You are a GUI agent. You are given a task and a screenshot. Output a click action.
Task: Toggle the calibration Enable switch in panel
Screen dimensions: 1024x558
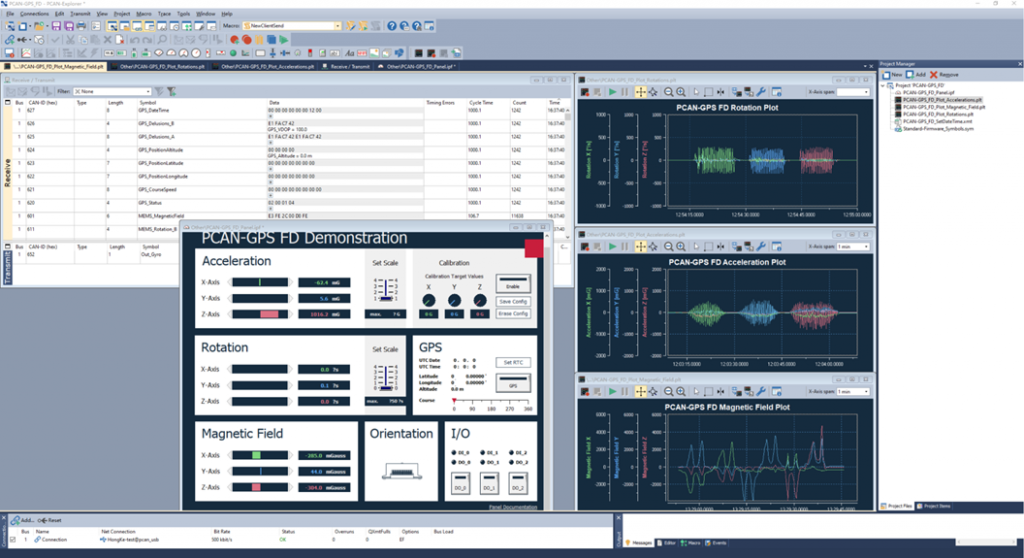[x=513, y=283]
